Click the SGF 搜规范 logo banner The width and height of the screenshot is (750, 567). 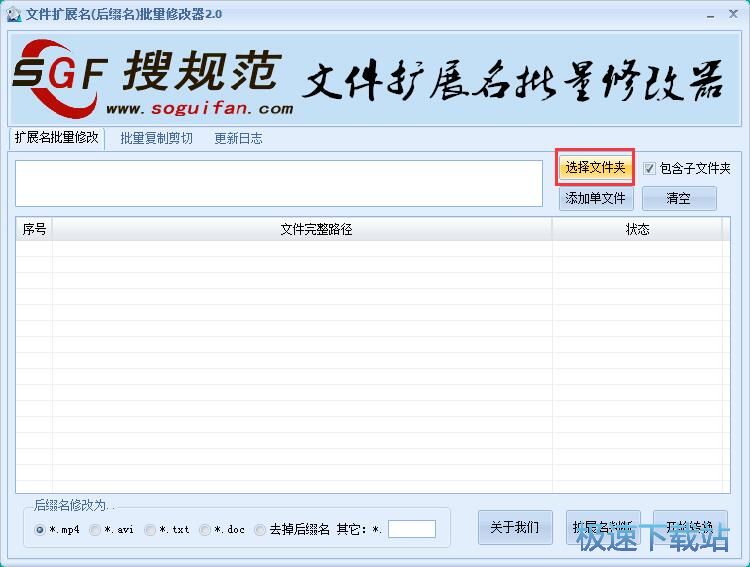(374, 79)
